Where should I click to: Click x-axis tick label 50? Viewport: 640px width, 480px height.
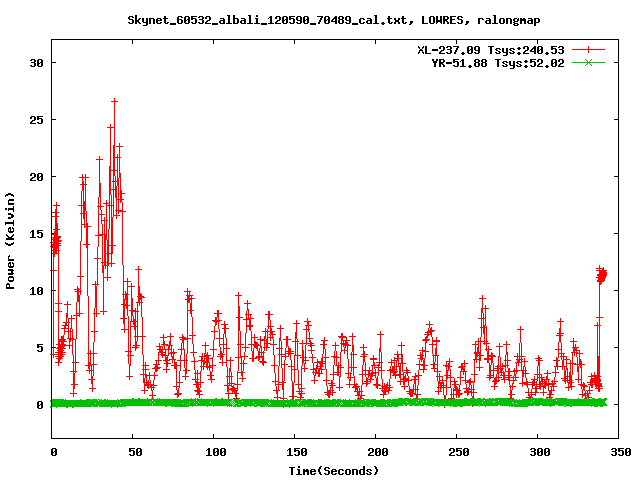(135, 452)
